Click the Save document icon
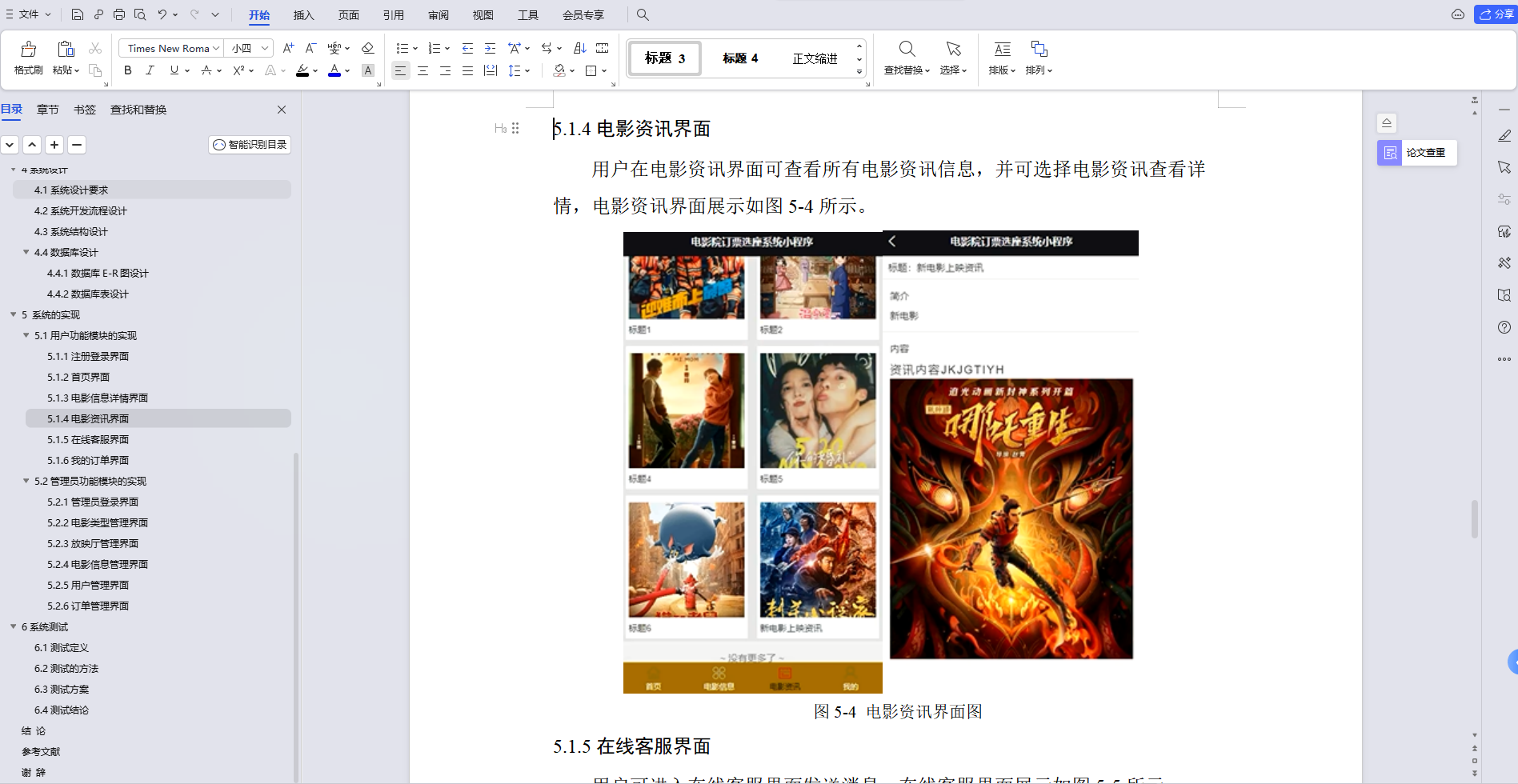 coord(77,14)
